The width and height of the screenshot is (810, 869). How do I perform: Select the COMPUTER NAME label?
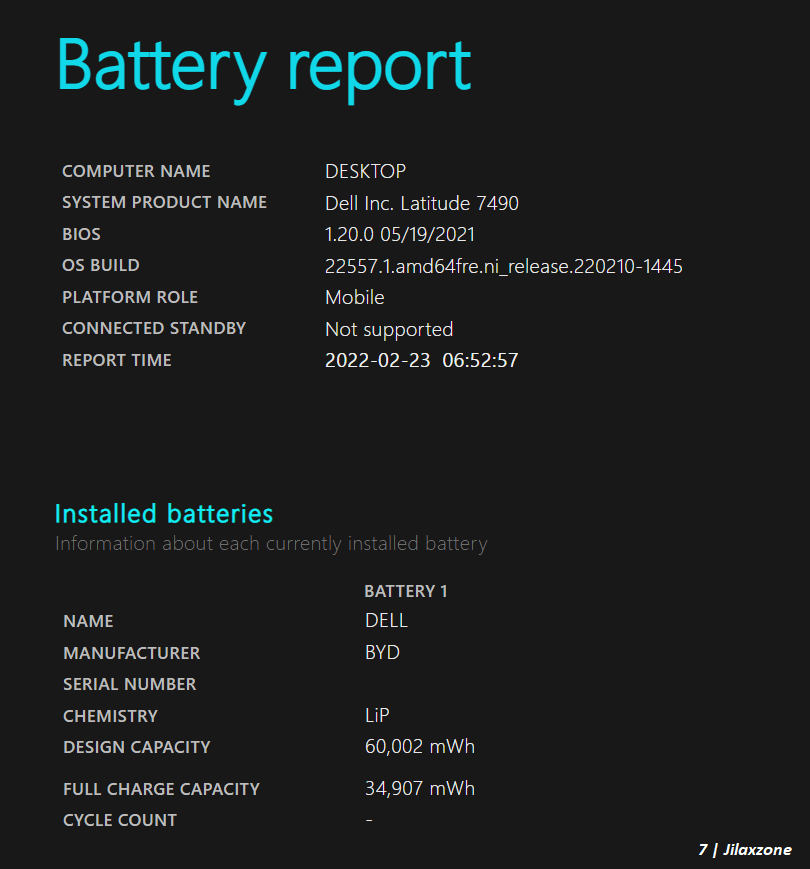click(136, 171)
